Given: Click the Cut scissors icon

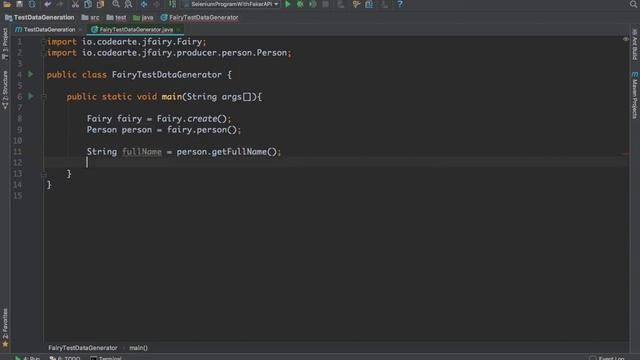Looking at the screenshot, I should click(75, 4).
